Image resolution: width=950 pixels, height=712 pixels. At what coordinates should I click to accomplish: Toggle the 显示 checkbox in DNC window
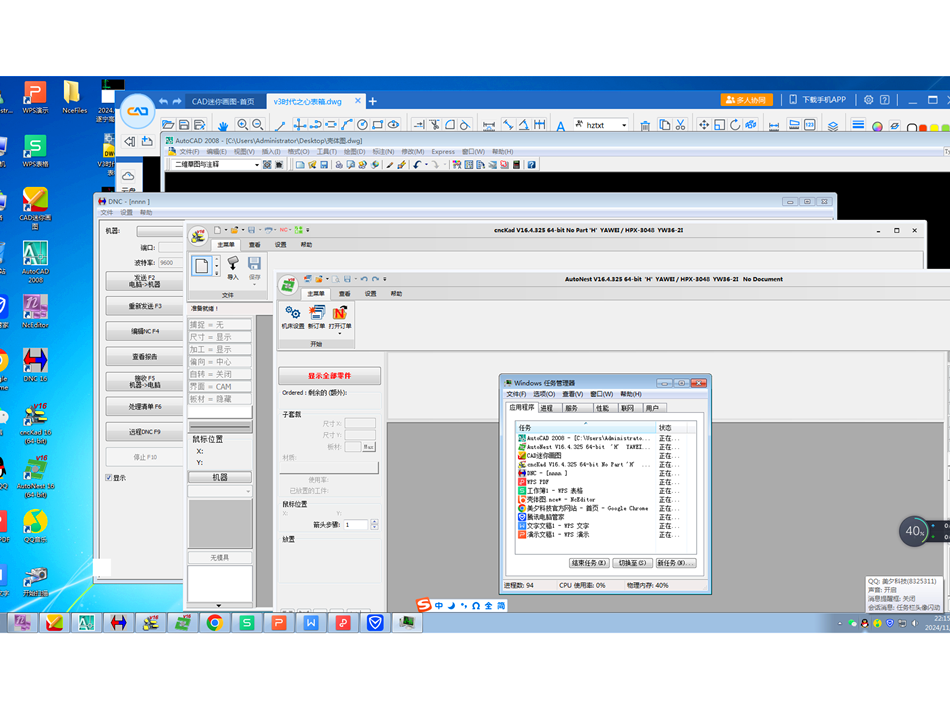tap(108, 477)
